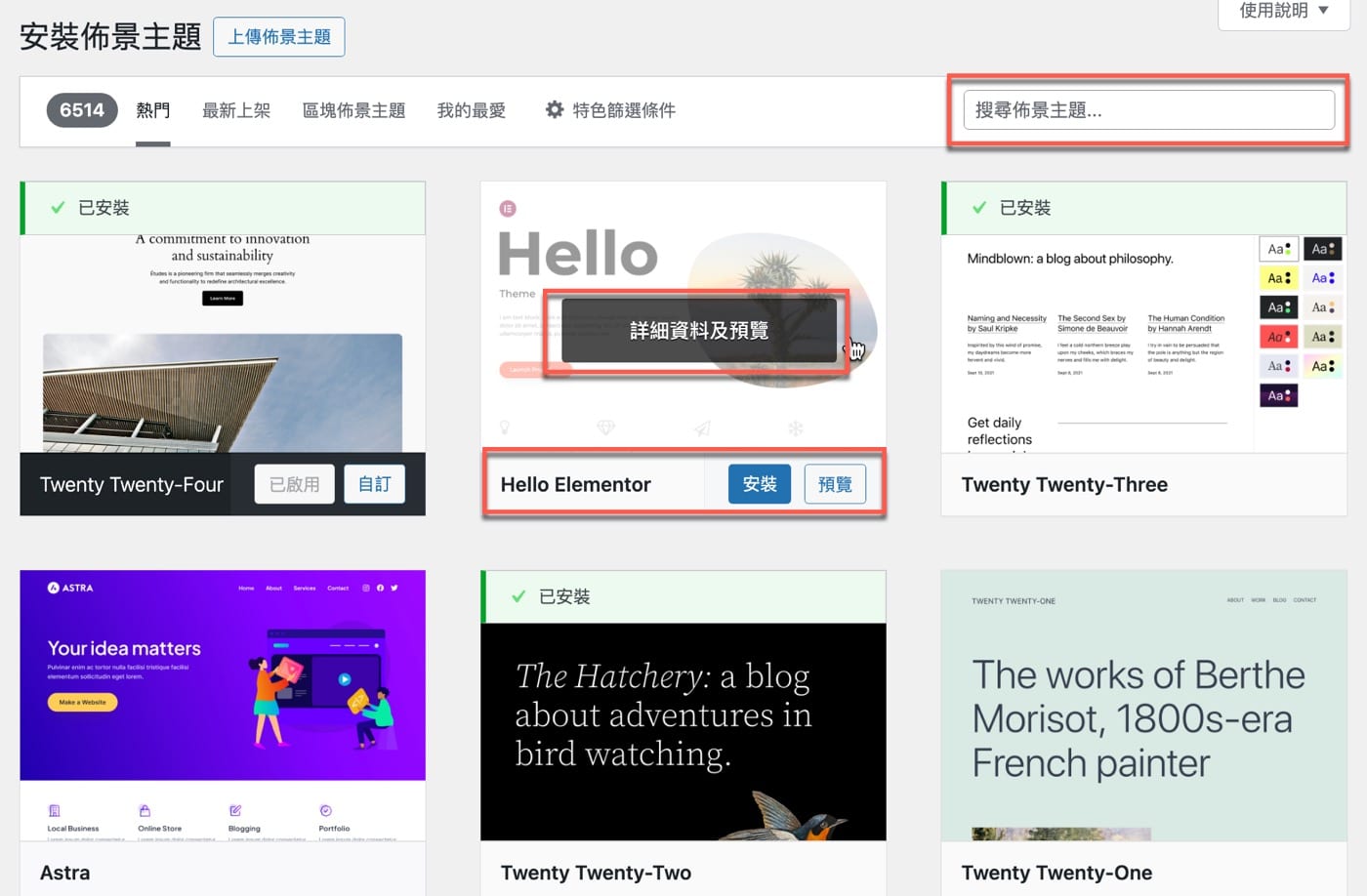Open the Twenty Twenty-Three theme screenshot
The width and height of the screenshot is (1367, 896).
1144,344
